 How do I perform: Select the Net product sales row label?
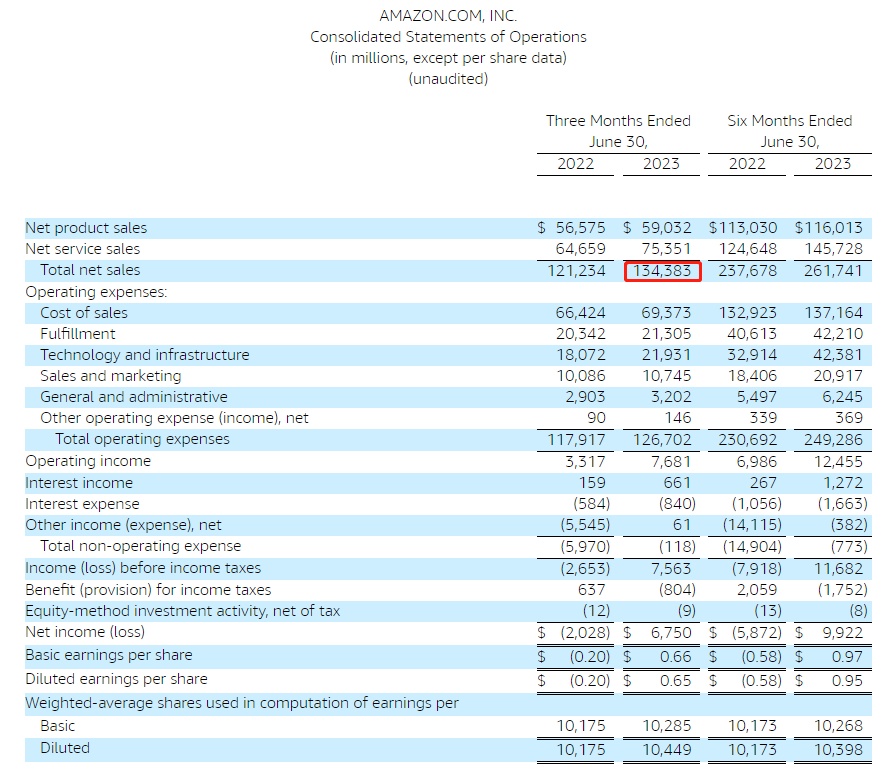pos(86,228)
